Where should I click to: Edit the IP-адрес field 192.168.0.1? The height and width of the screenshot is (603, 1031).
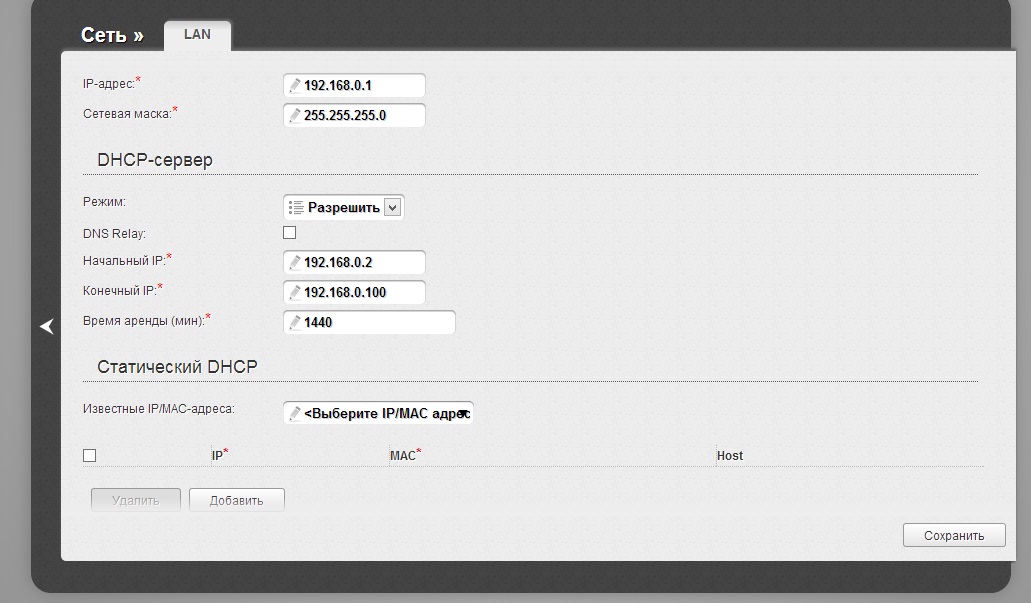[354, 85]
